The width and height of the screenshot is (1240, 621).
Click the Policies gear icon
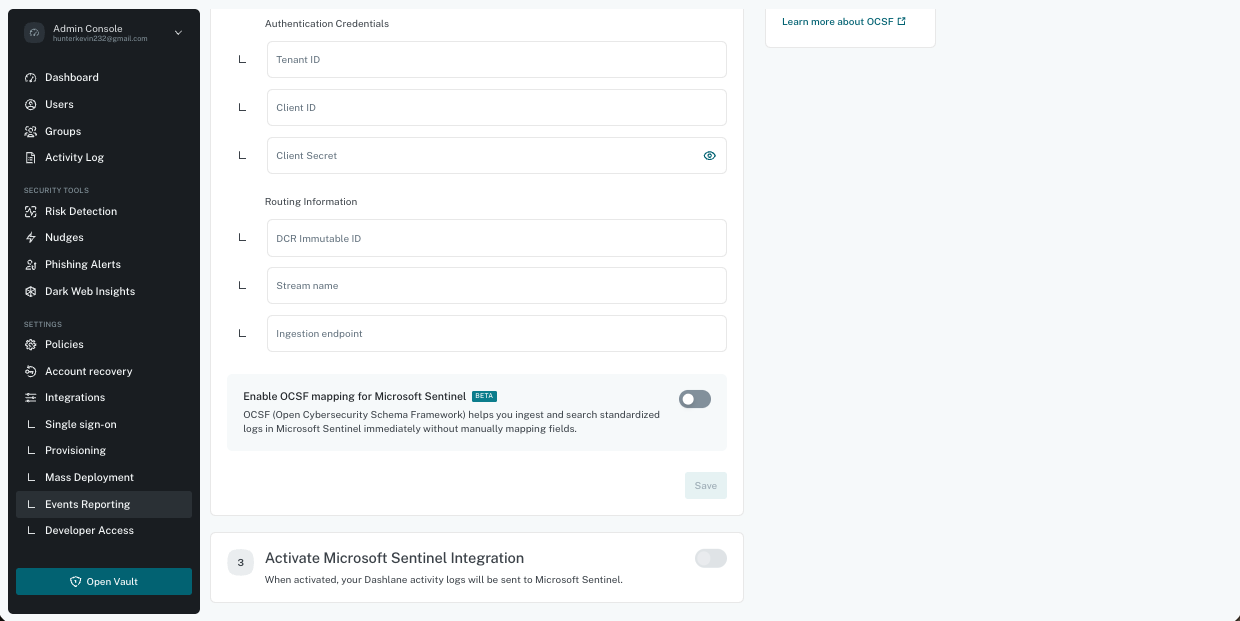tap(31, 344)
